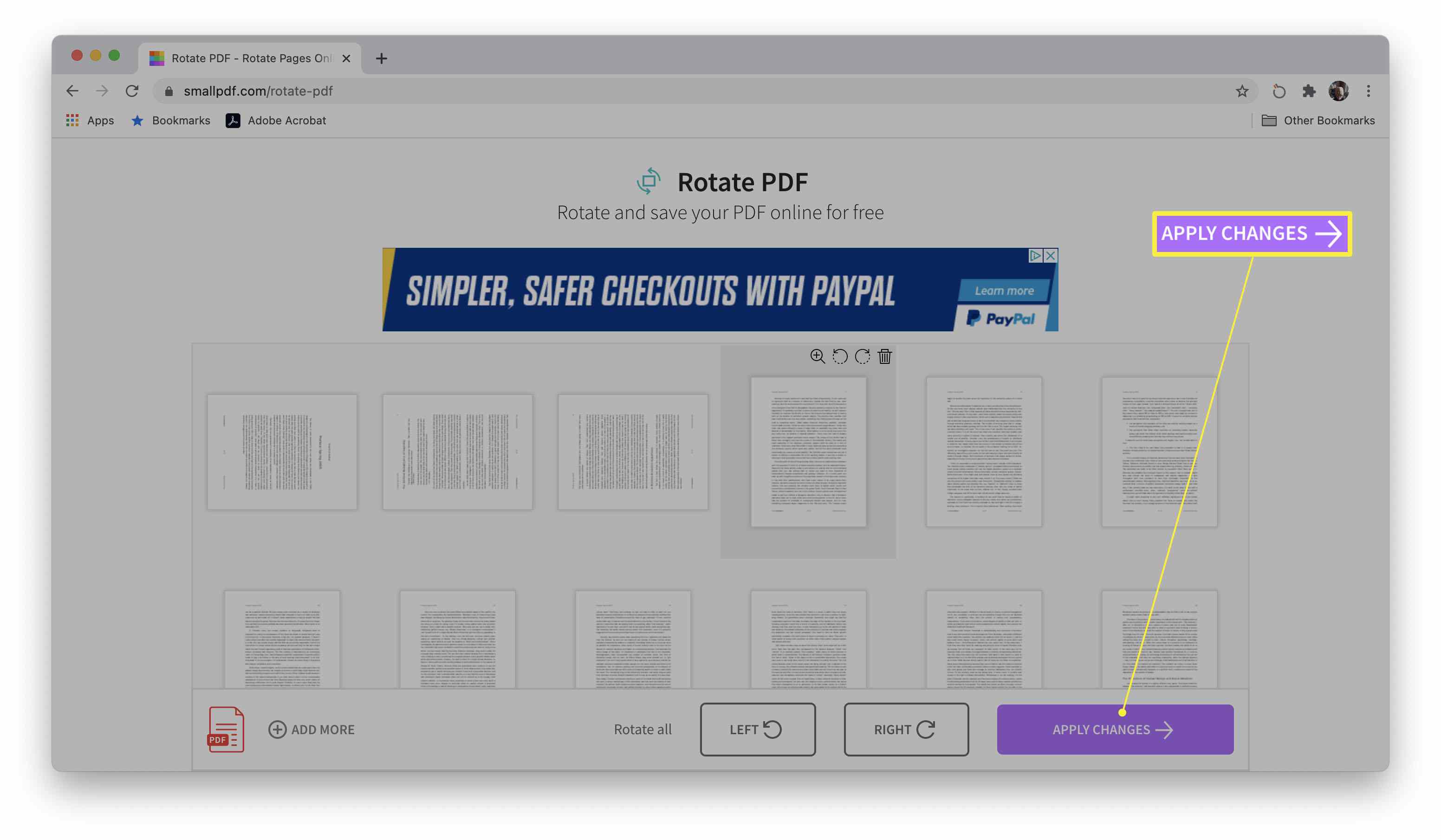Go back with the browser back arrow
The image size is (1441, 840).
click(72, 91)
